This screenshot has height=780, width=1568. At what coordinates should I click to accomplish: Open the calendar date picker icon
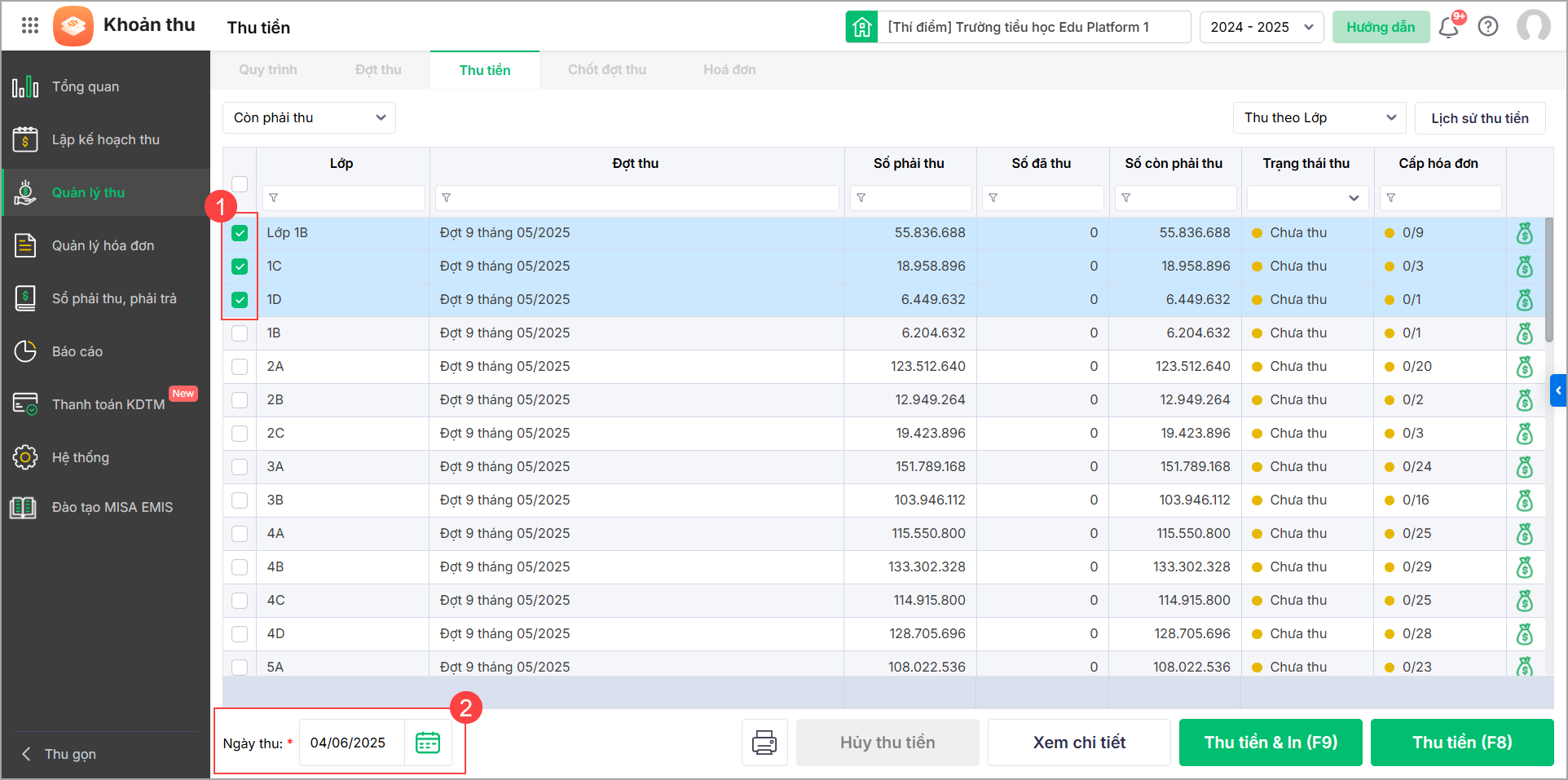point(428,743)
